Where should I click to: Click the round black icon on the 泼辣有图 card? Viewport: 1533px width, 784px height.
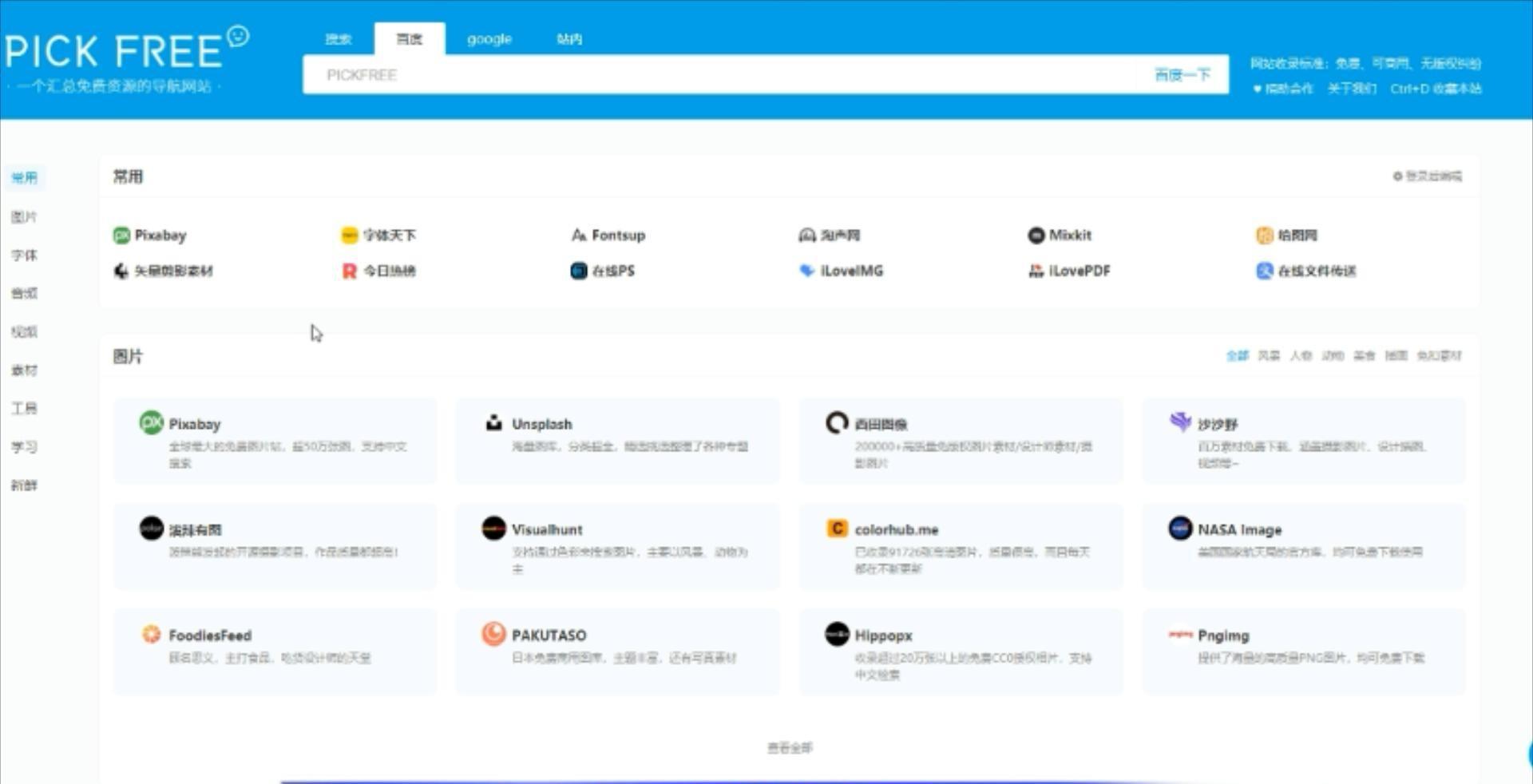tap(152, 529)
